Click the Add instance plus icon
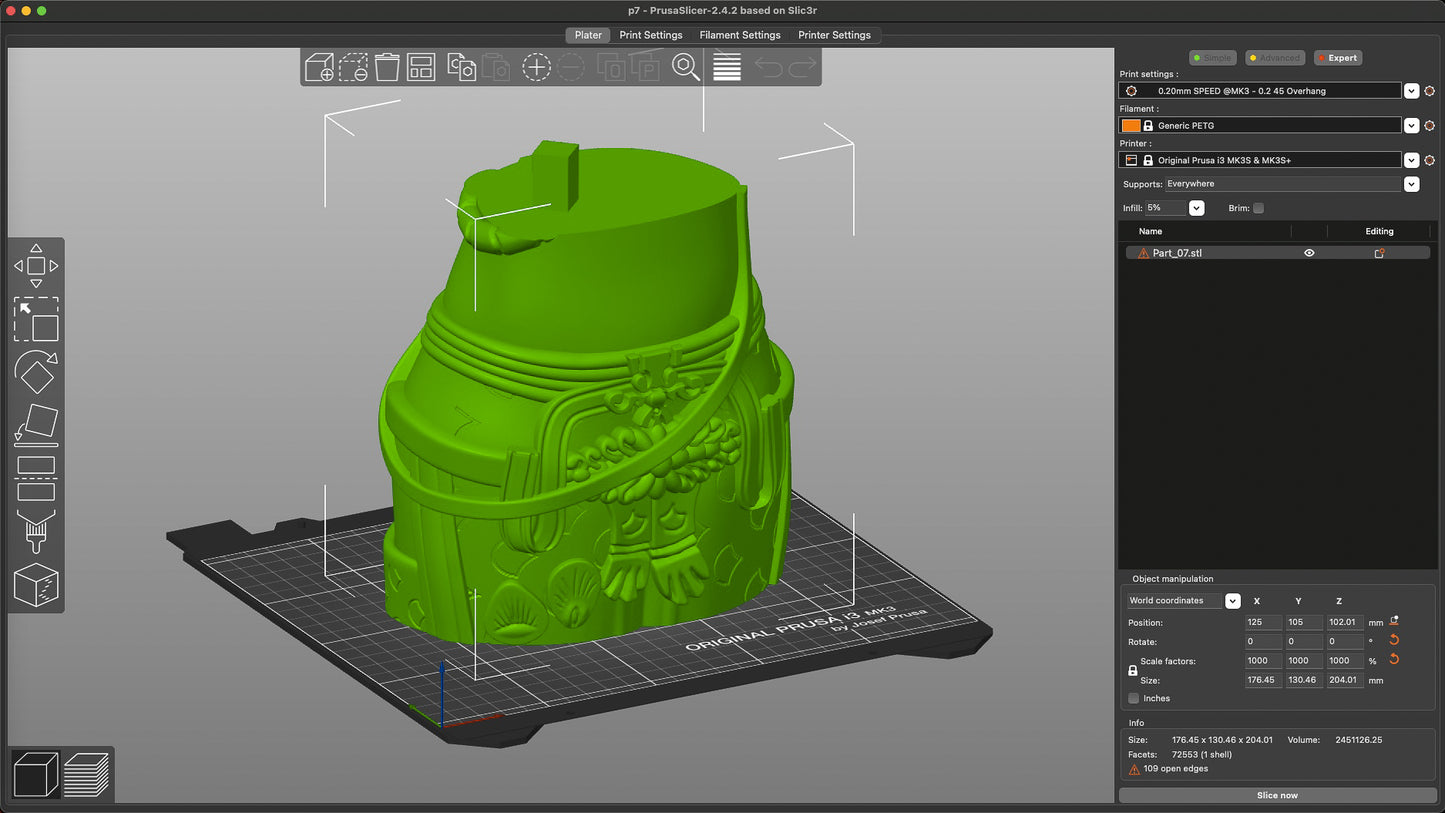The image size is (1445, 813). [537, 67]
